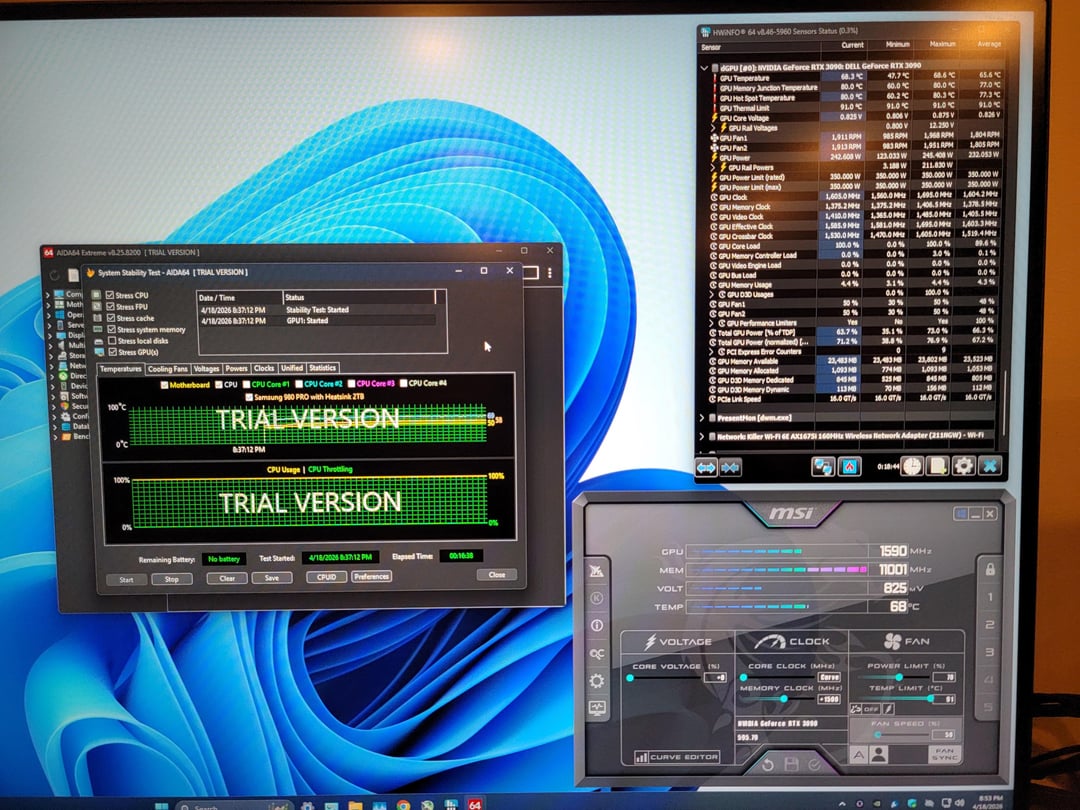Click HWiNFO log file icon

pos(938,466)
